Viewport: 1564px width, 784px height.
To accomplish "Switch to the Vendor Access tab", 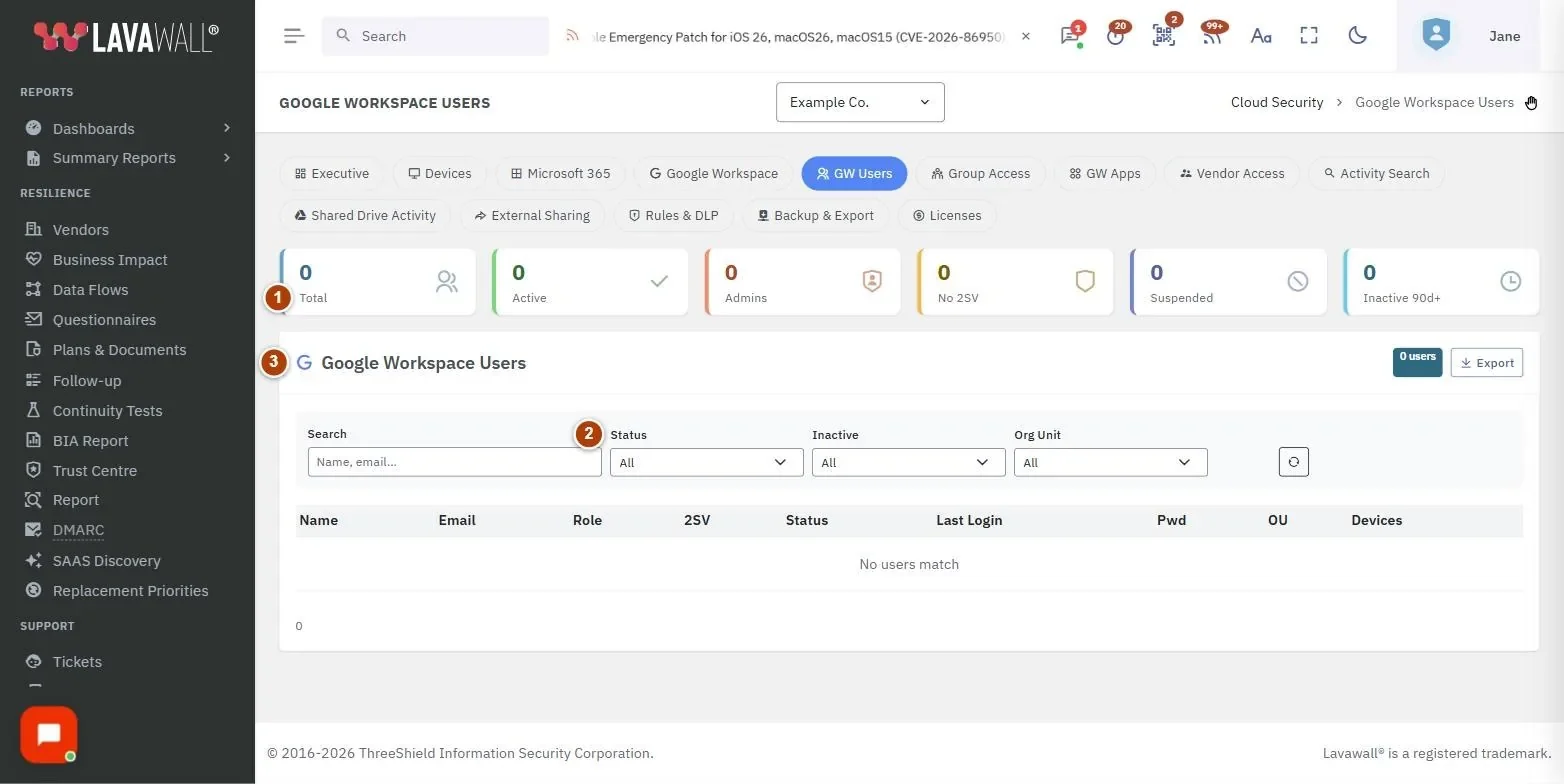I will point(1231,173).
